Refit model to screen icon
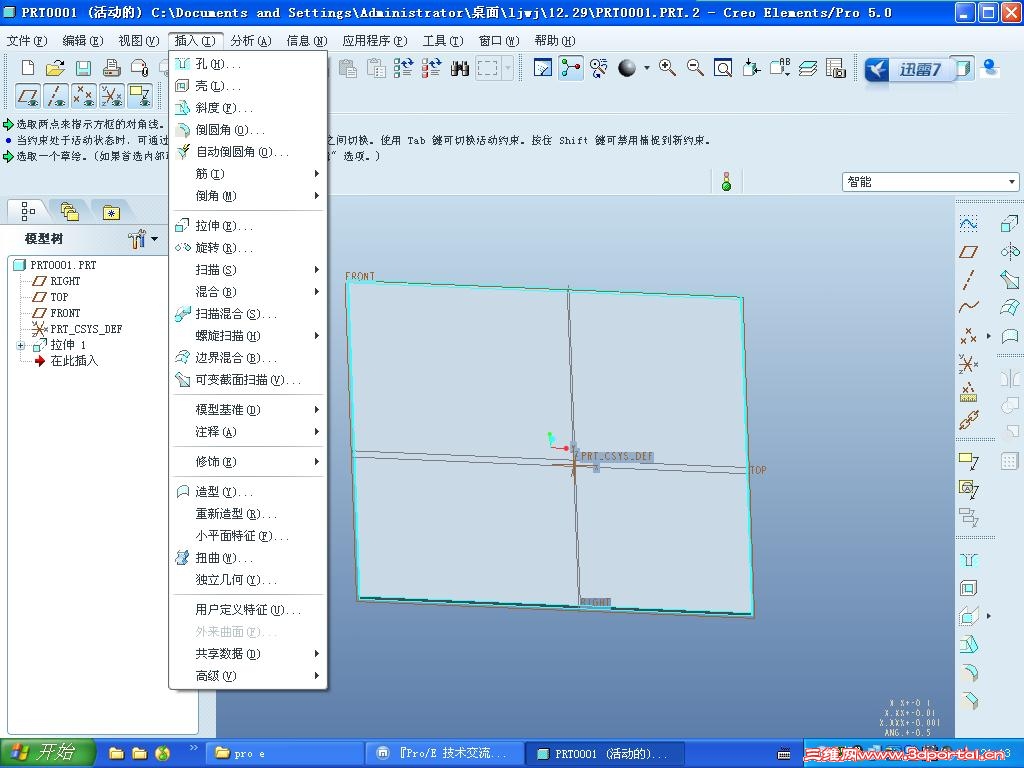The width and height of the screenshot is (1024, 768). [x=723, y=68]
